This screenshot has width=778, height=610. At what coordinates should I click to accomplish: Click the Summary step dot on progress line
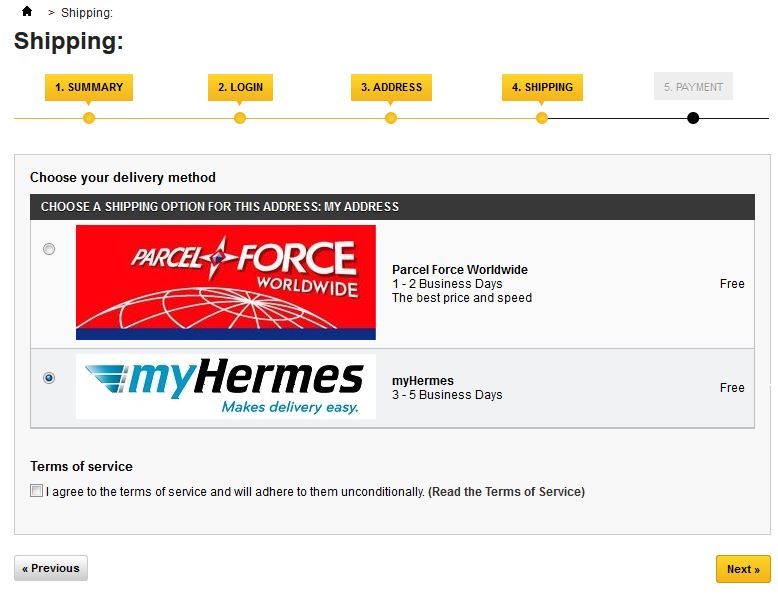click(x=89, y=118)
